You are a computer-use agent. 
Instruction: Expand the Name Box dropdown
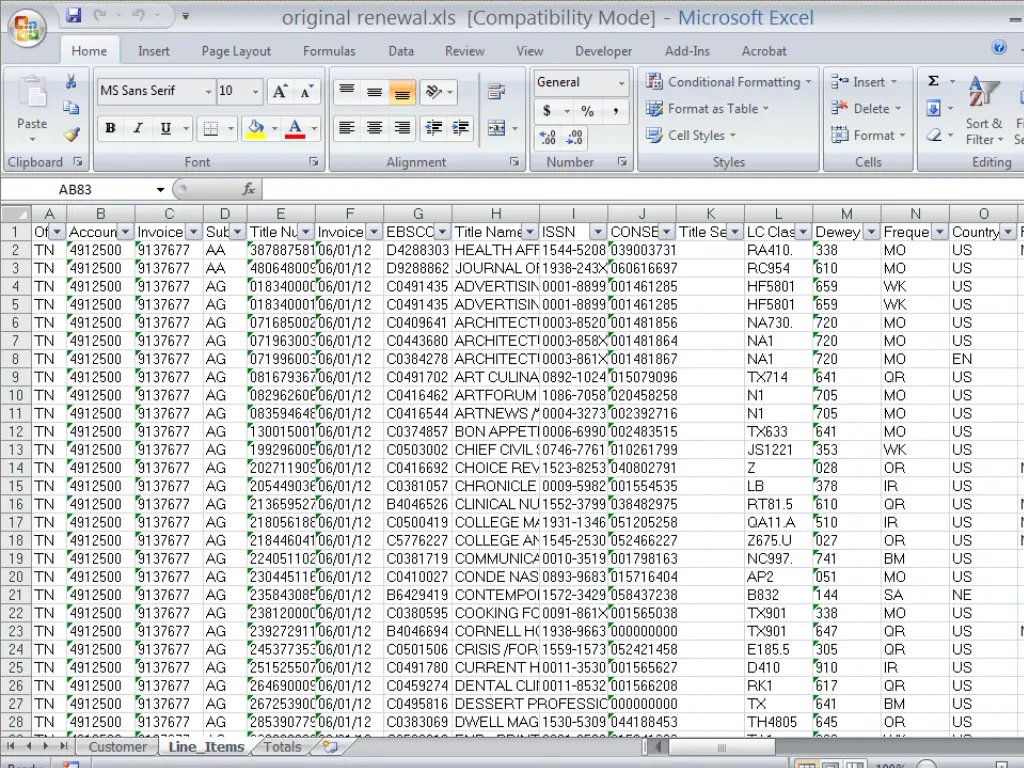click(160, 189)
